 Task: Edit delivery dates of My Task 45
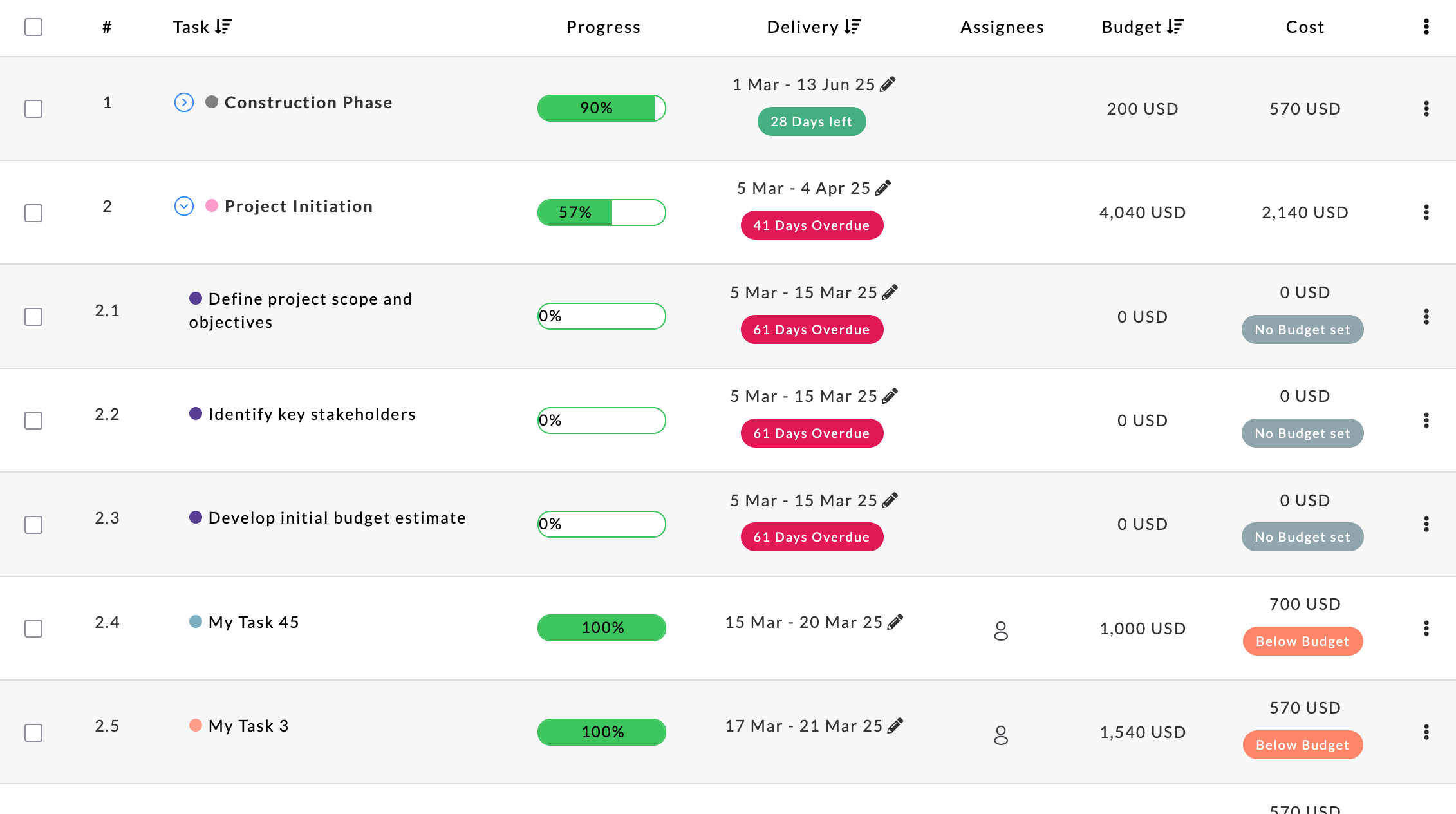(x=895, y=622)
